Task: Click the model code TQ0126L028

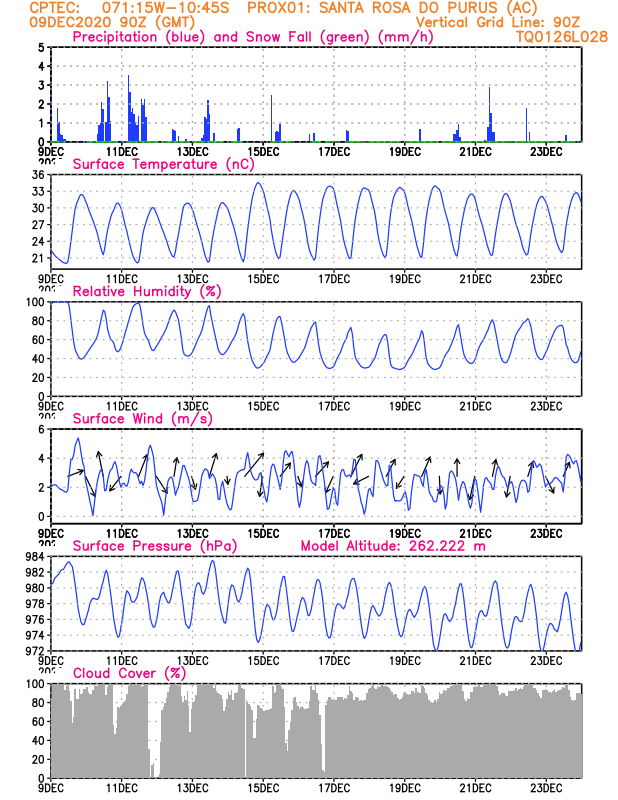Action: click(561, 37)
